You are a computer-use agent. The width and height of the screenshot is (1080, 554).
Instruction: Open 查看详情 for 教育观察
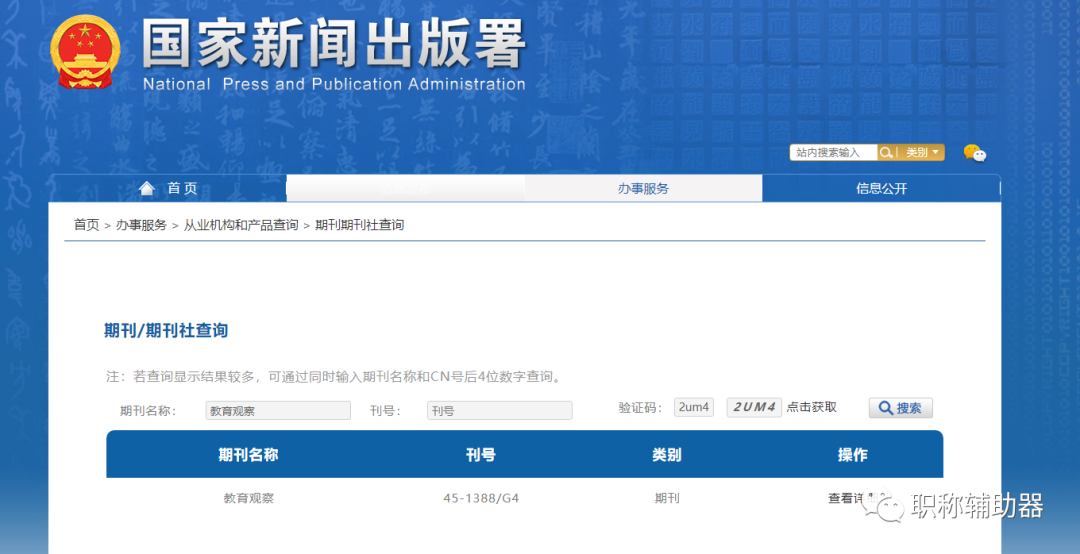click(x=851, y=497)
